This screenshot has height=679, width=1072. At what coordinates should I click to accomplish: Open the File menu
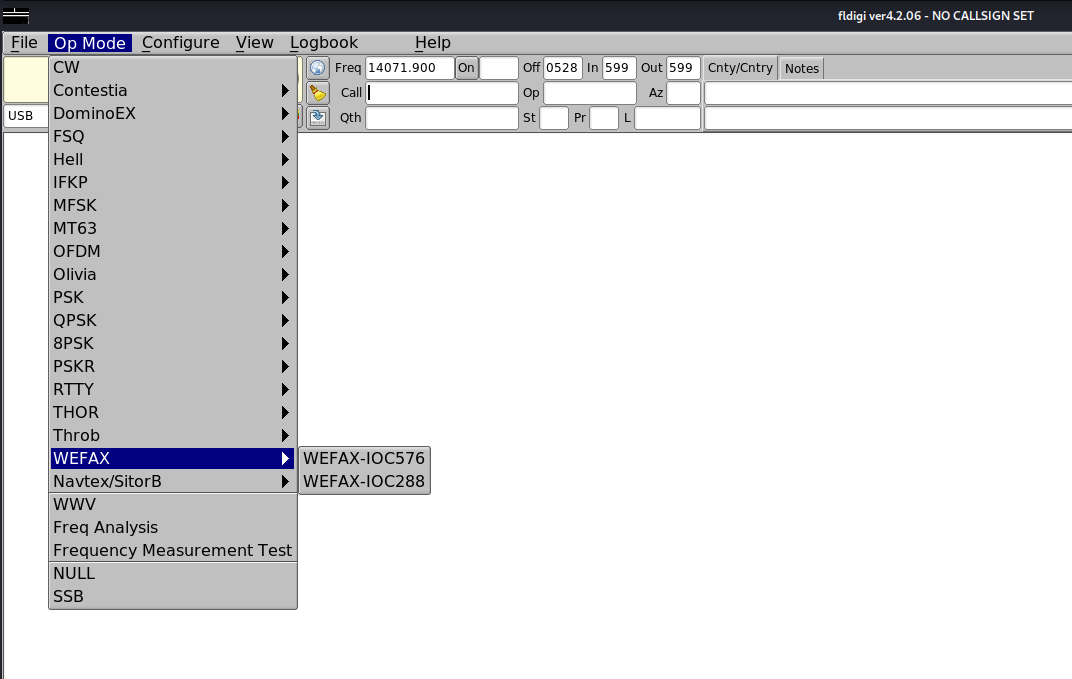[25, 42]
